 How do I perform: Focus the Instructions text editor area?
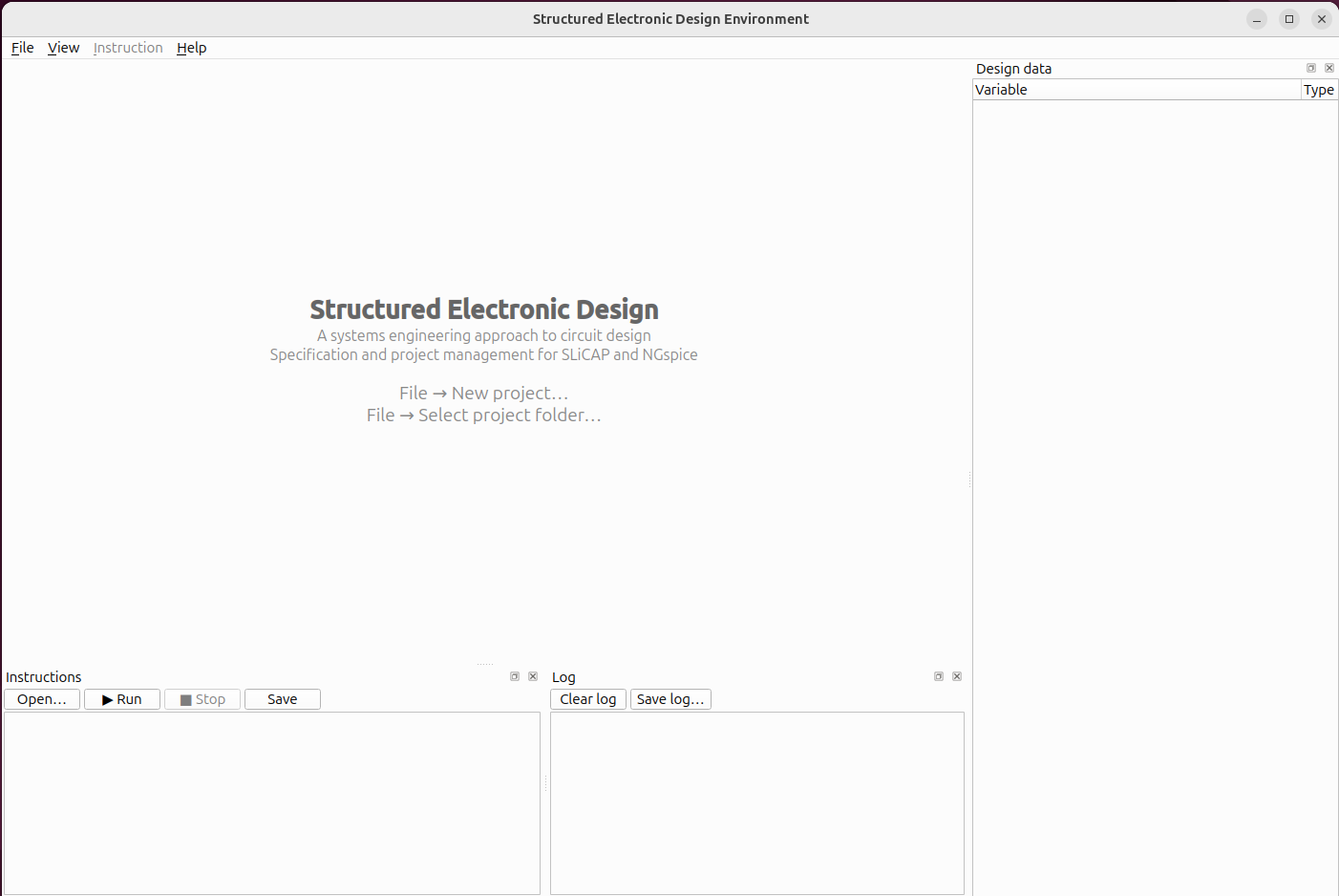click(272, 803)
